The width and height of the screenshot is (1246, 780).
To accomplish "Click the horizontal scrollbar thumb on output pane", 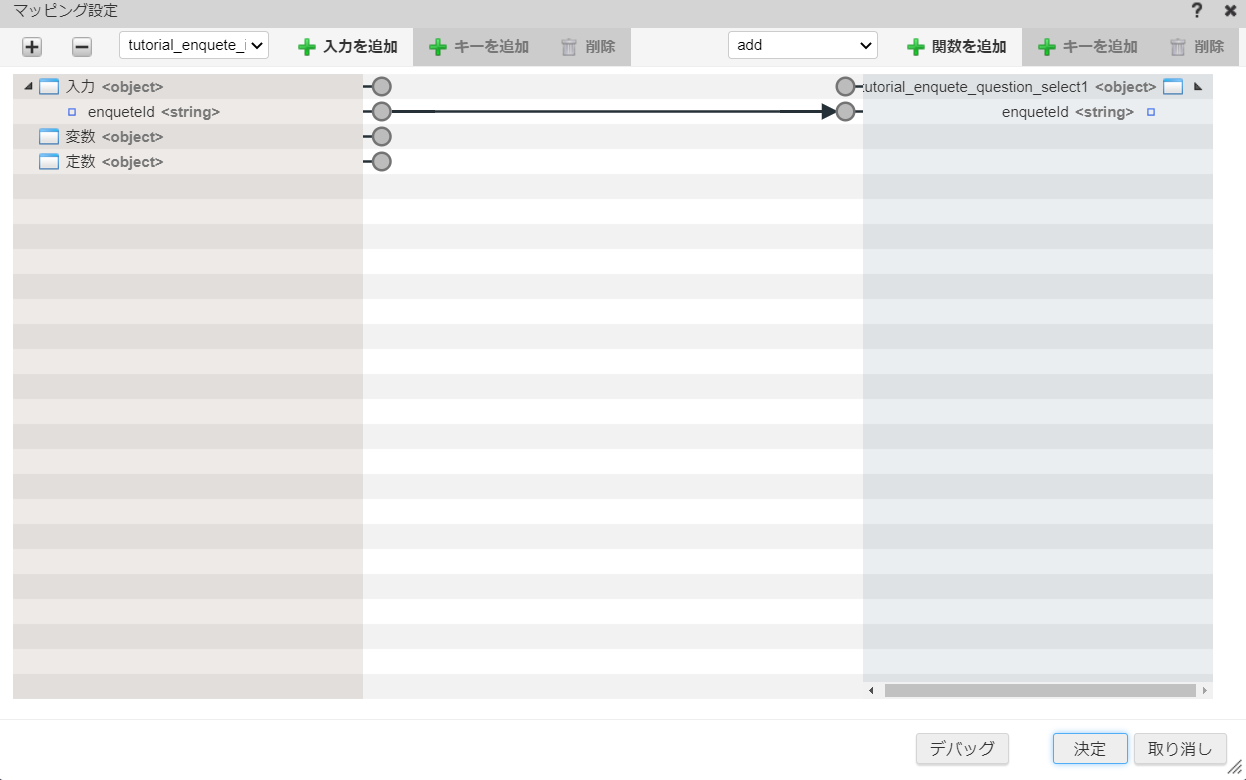I will 1040,690.
